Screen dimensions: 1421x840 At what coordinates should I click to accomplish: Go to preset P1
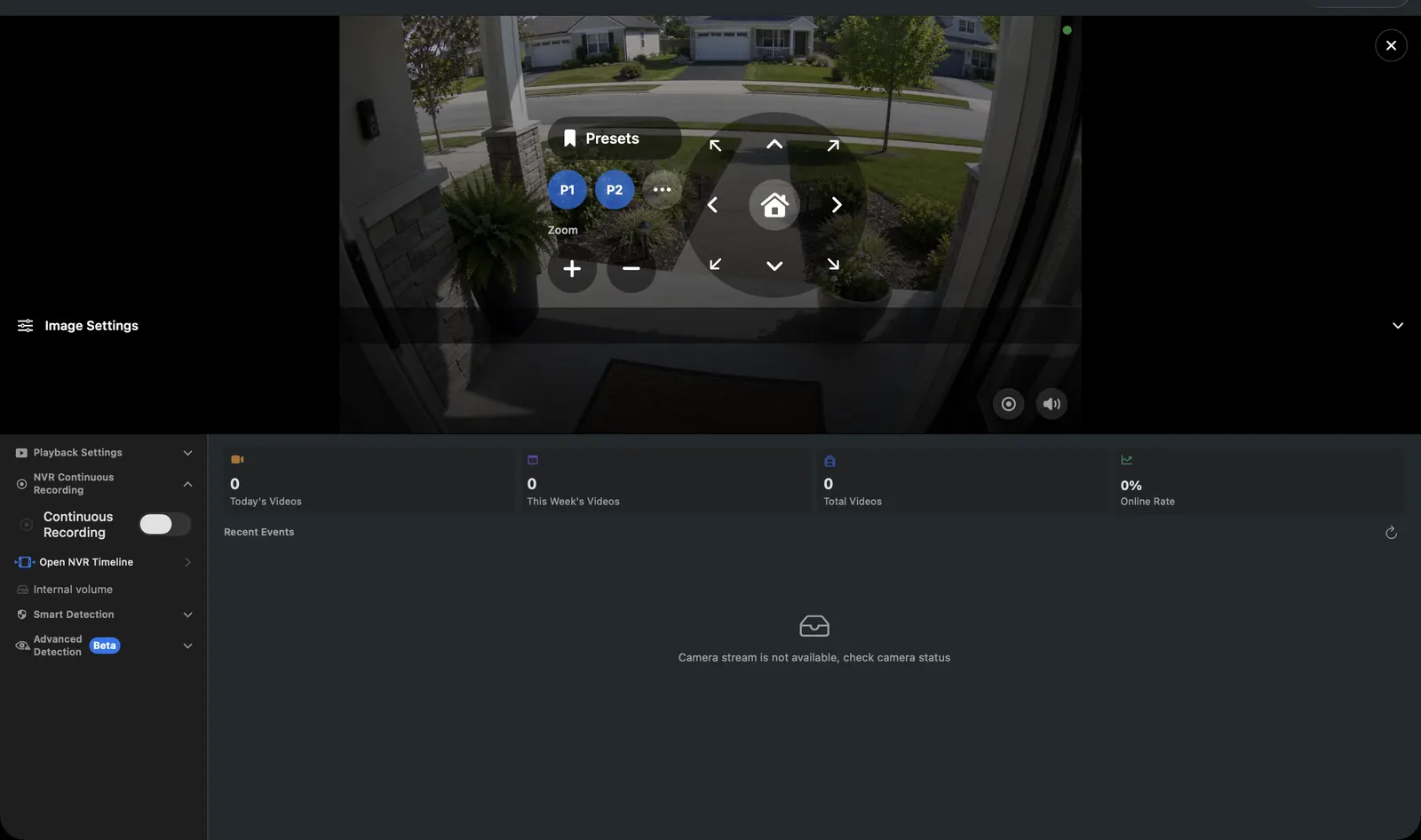pos(568,190)
